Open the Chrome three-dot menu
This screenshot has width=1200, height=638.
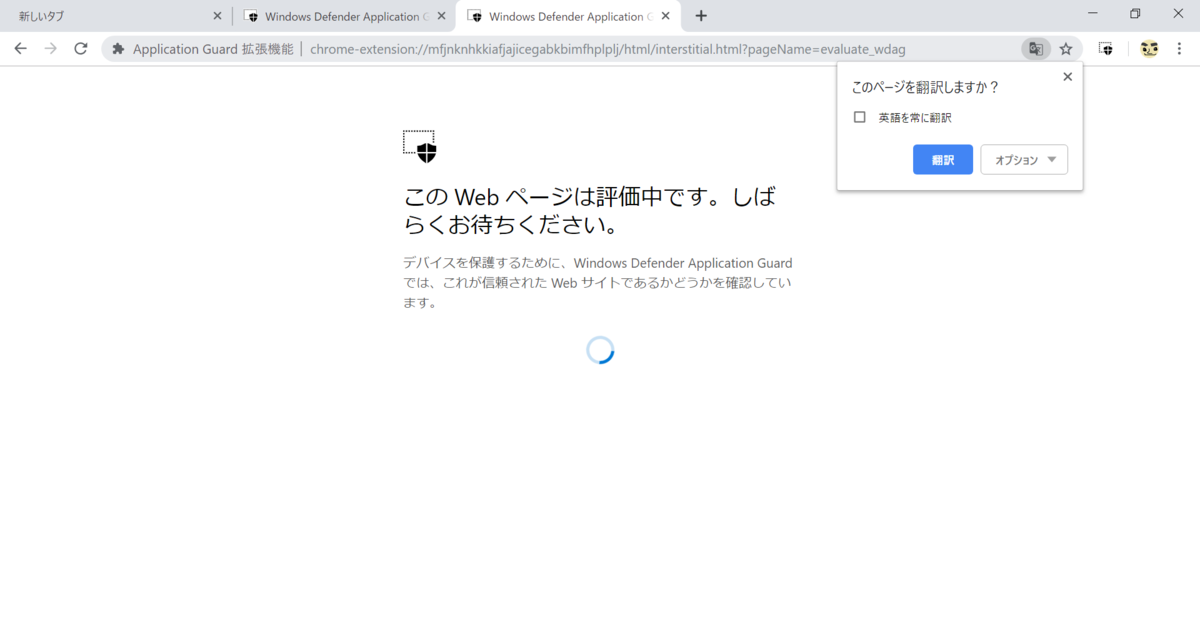pos(1180,48)
